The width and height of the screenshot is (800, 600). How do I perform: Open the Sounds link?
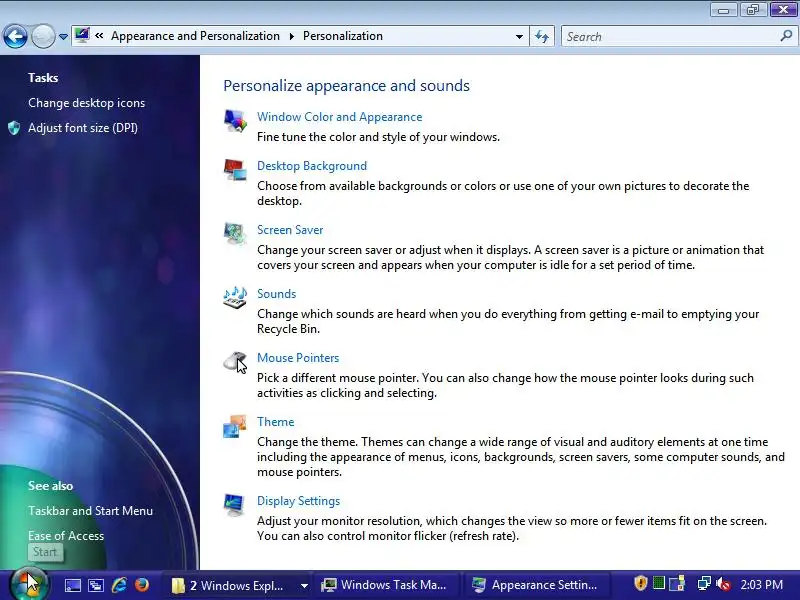point(277,294)
